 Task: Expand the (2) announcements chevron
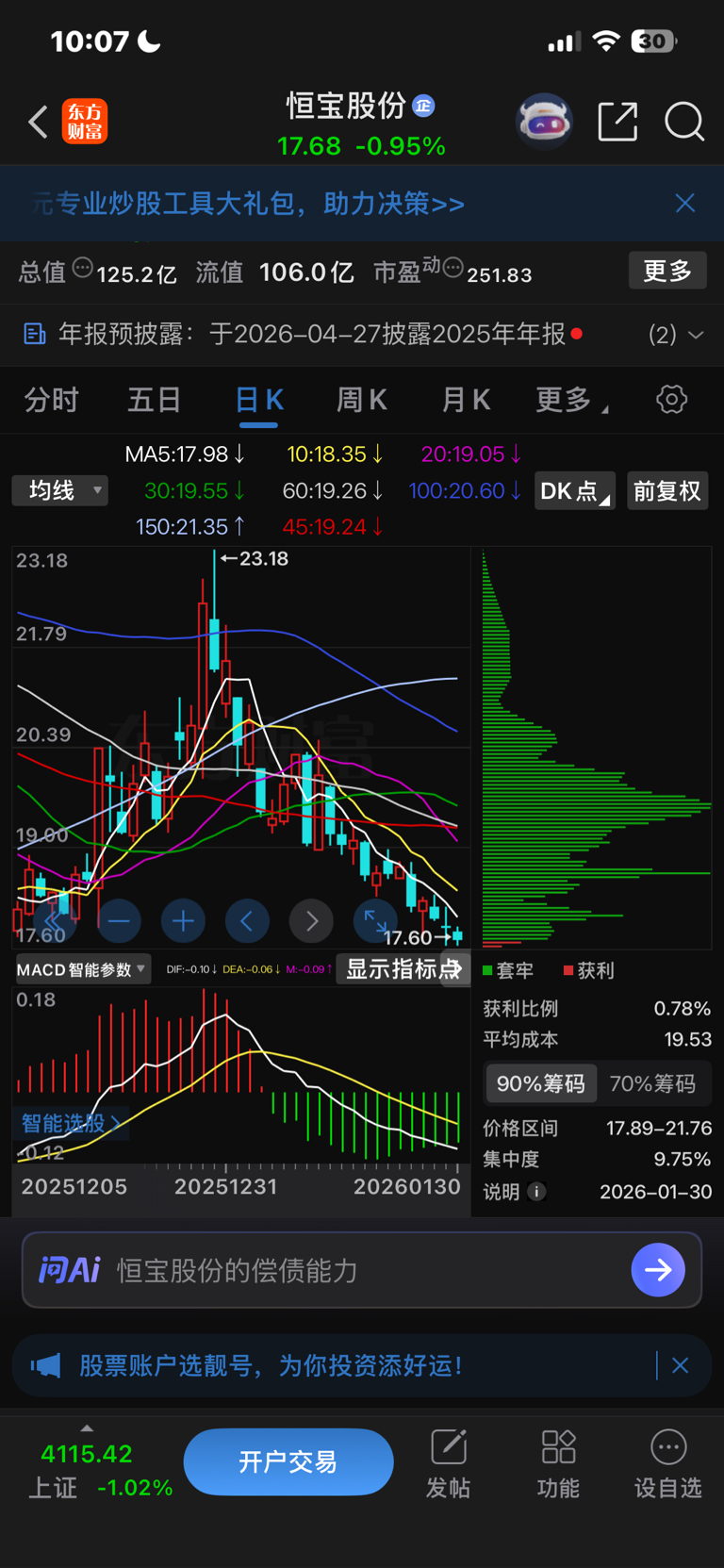[x=696, y=335]
